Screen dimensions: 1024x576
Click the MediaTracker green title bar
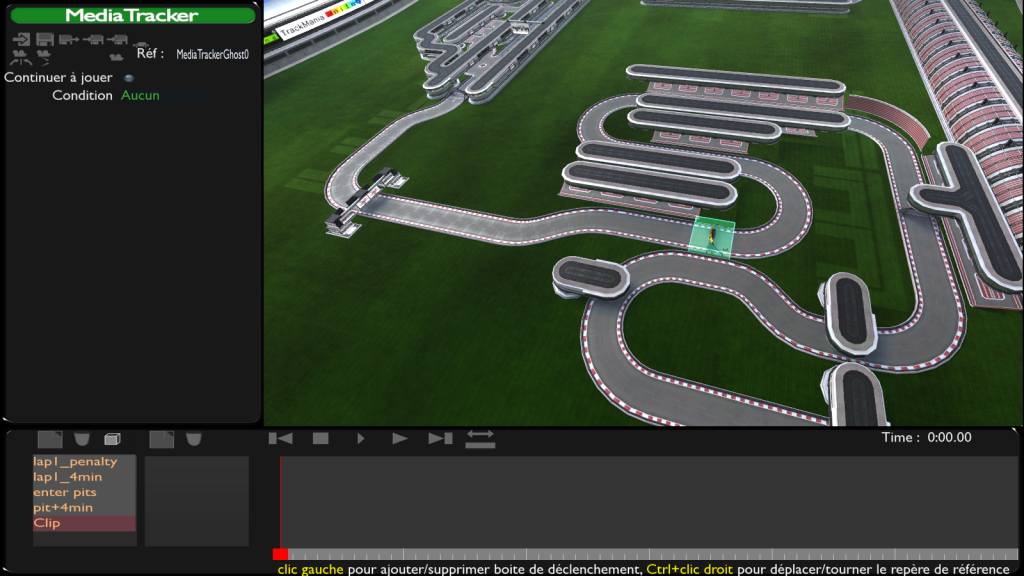click(x=133, y=16)
